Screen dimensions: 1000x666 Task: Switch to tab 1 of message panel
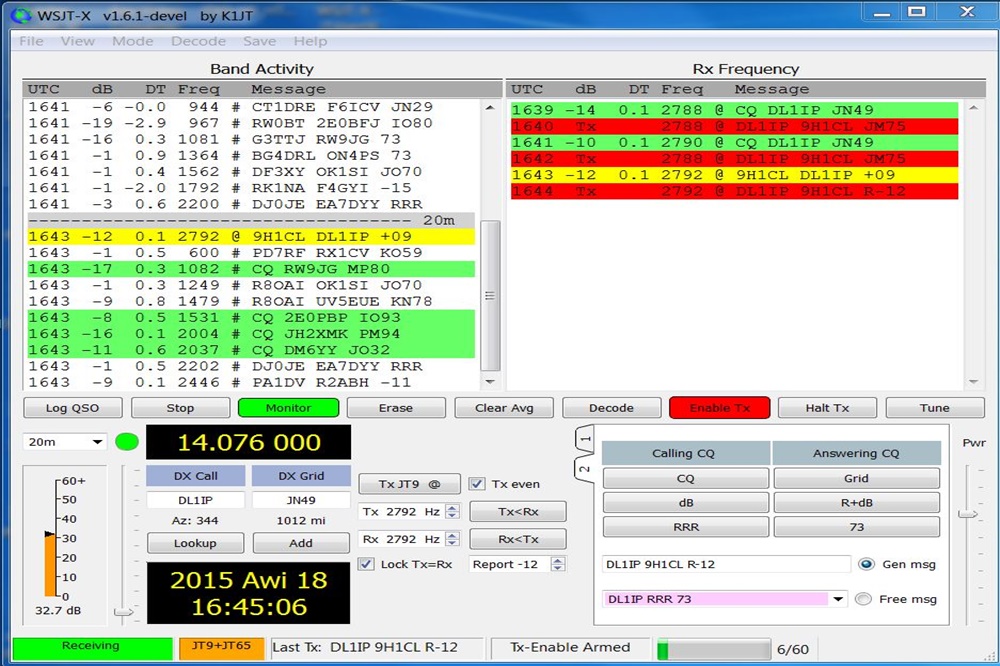click(586, 439)
